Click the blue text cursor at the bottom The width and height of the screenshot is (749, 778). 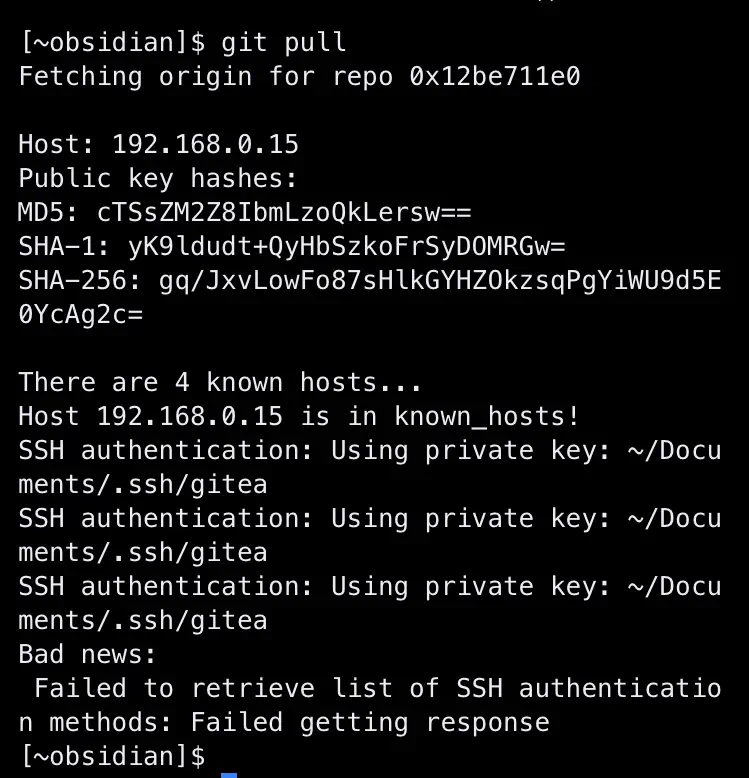(x=228, y=772)
